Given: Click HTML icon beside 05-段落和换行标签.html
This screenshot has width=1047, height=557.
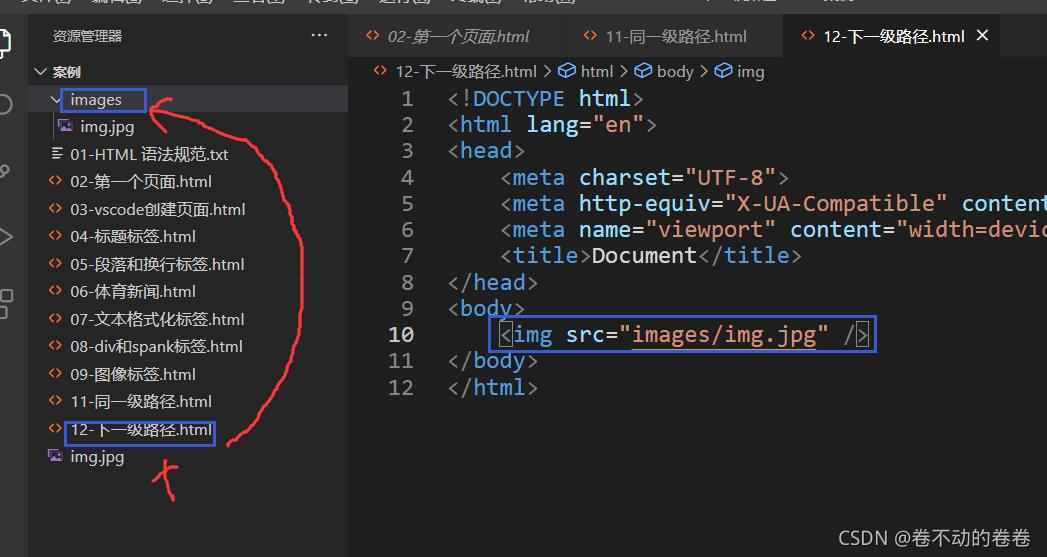Looking at the screenshot, I should [x=55, y=263].
